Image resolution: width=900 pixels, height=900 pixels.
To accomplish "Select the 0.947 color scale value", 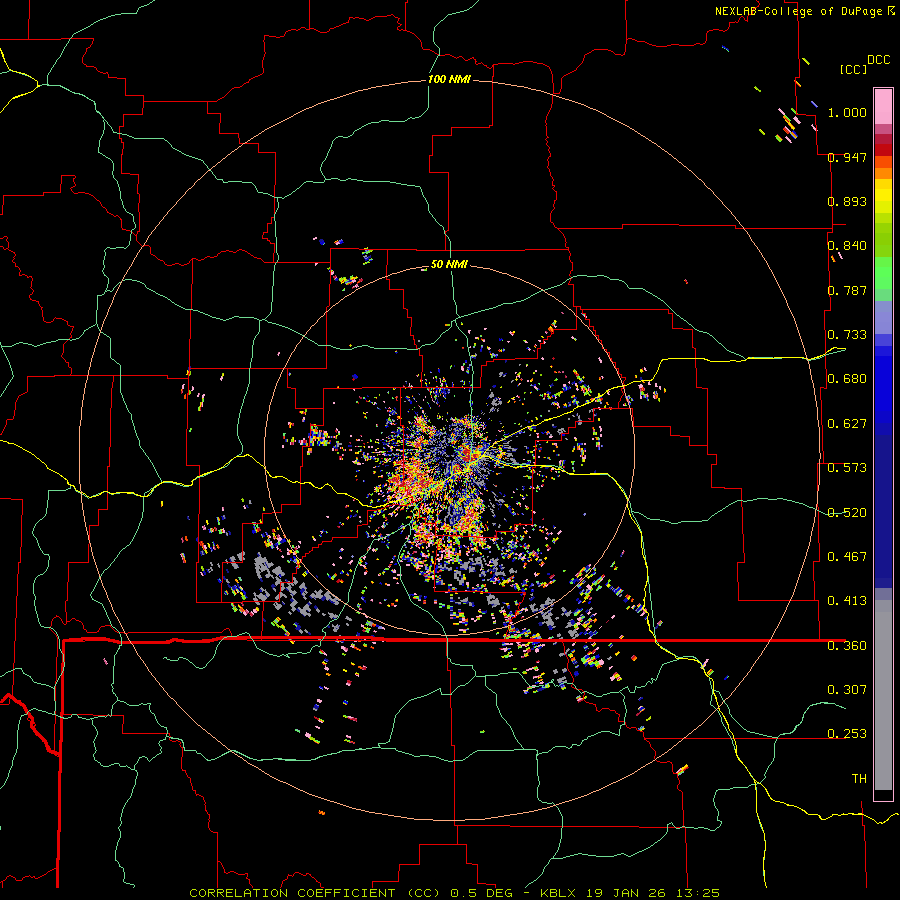I will point(847,157).
